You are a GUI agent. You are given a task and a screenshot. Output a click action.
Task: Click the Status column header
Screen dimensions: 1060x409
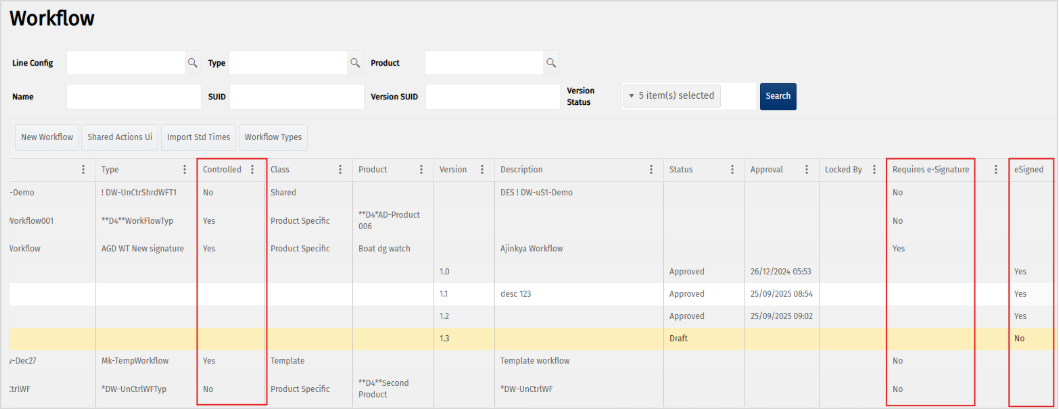(681, 170)
